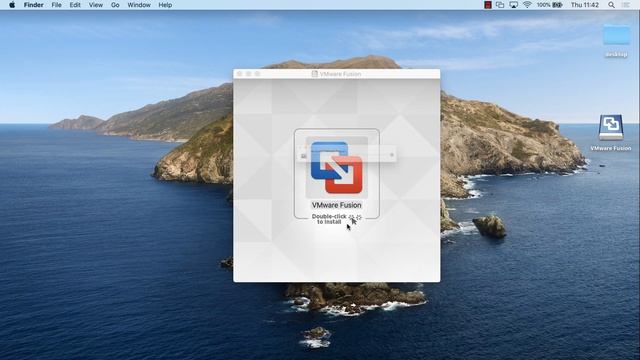Click the red menu bar status icon
This screenshot has width=640, height=360.
(487, 5)
